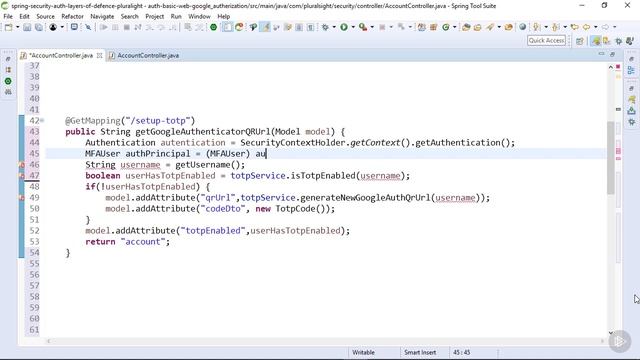Image resolution: width=640 pixels, height=360 pixels.
Task: Click the '45 : 45' cursor position status
Action: click(462, 352)
